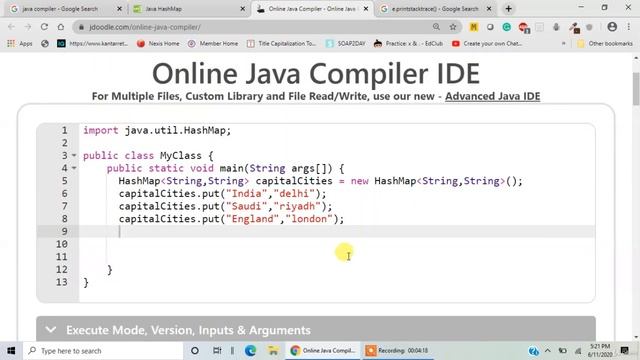Click the 'import java.util.HashMap;' code line
The height and width of the screenshot is (360, 640).
click(157, 131)
